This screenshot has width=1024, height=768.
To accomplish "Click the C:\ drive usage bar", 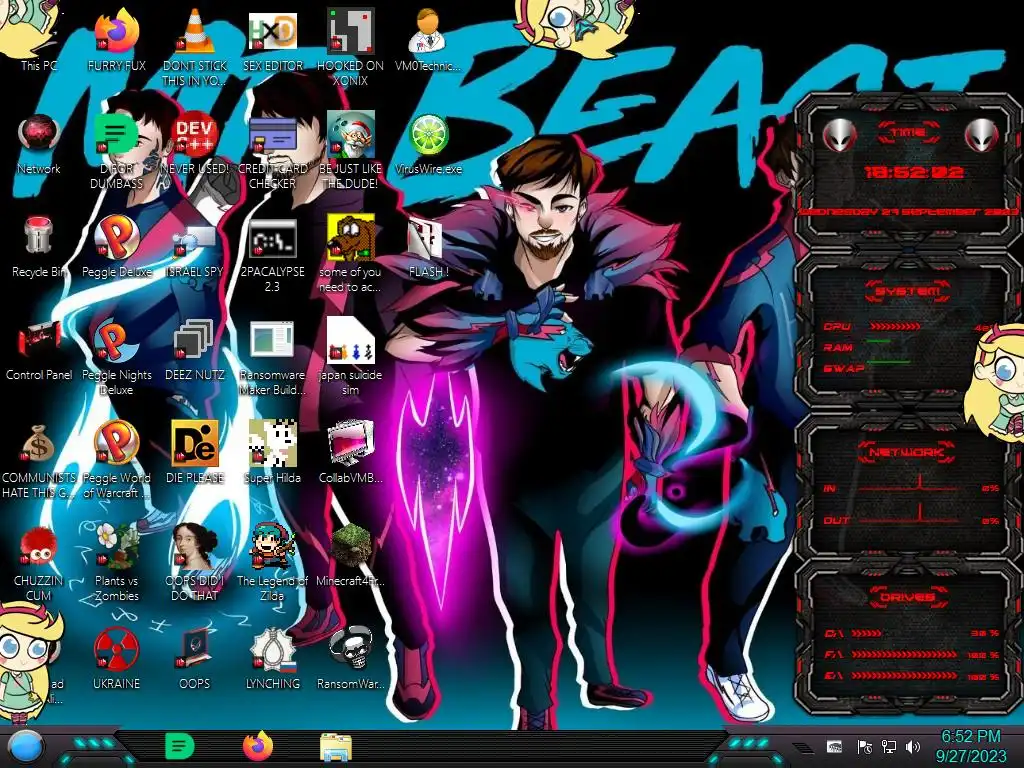I will click(x=867, y=633).
